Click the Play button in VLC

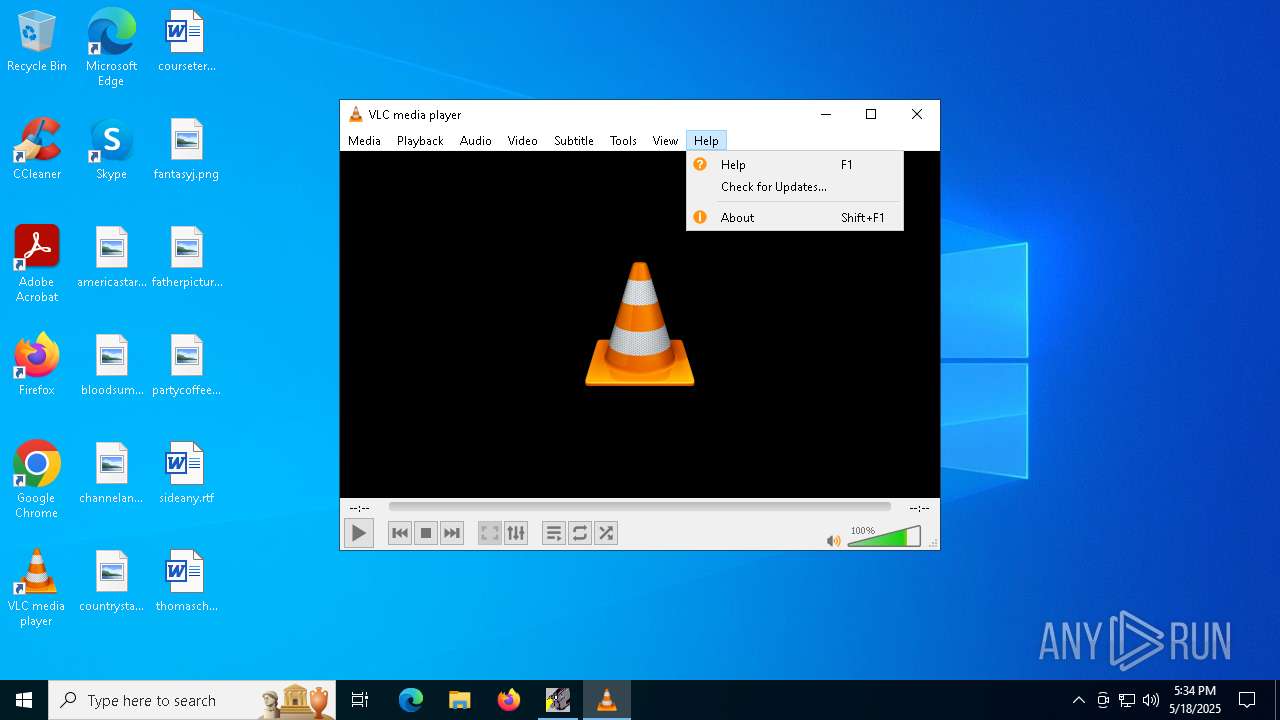[358, 533]
